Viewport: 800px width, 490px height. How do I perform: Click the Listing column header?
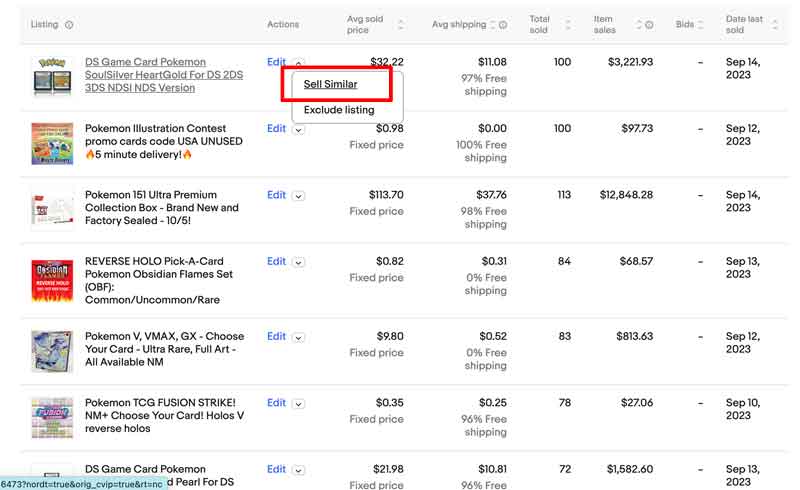[44, 24]
